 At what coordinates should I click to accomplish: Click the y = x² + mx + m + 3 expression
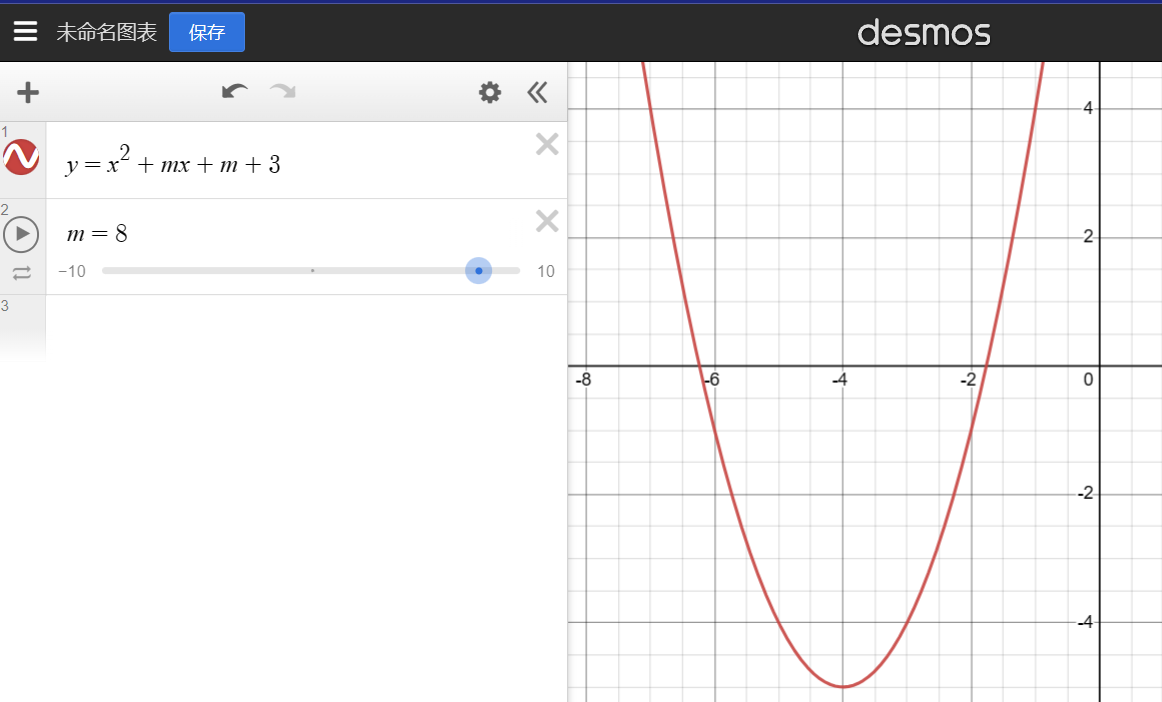click(x=173, y=161)
